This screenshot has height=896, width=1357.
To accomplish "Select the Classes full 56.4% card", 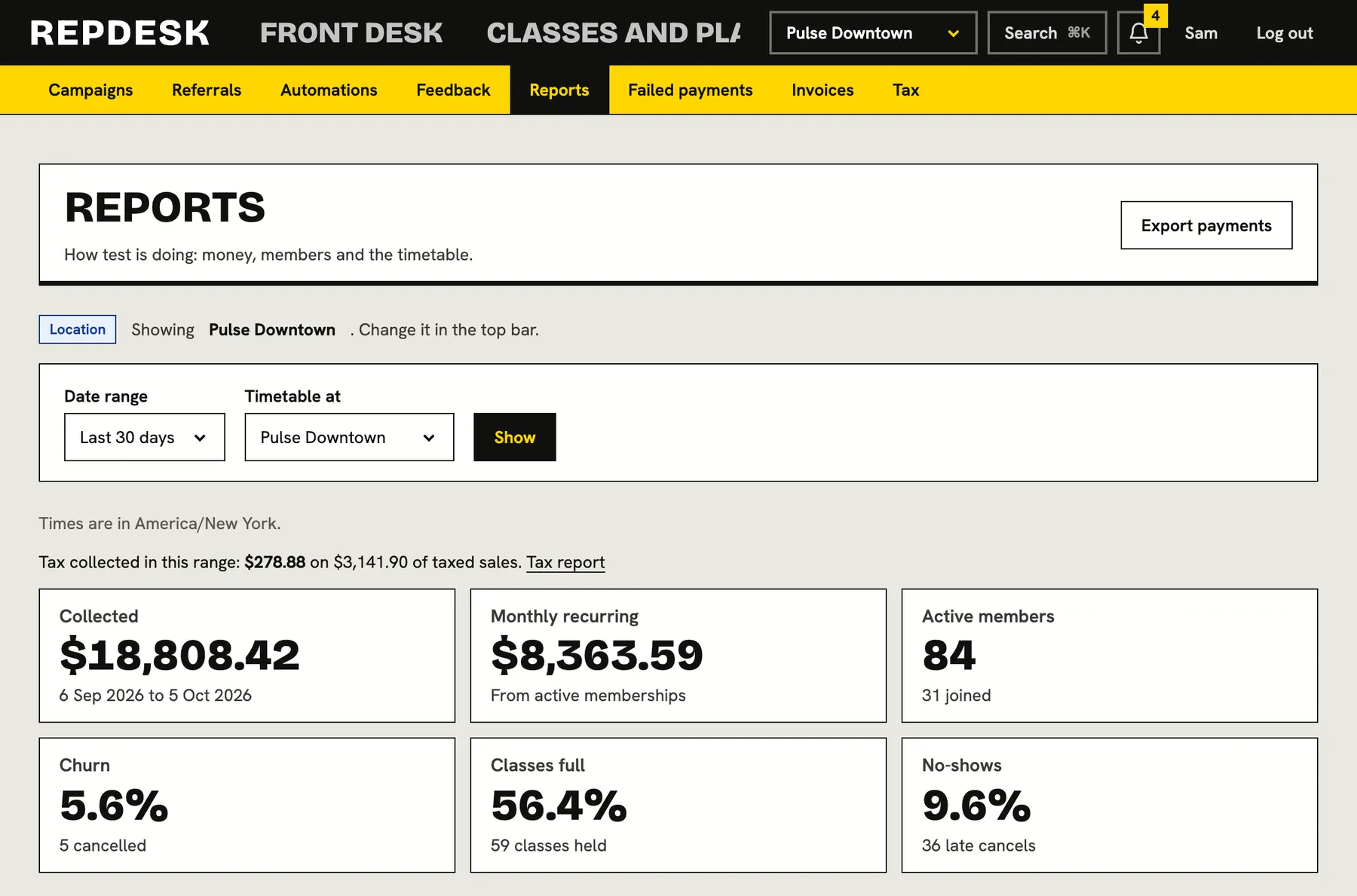I will (x=678, y=805).
